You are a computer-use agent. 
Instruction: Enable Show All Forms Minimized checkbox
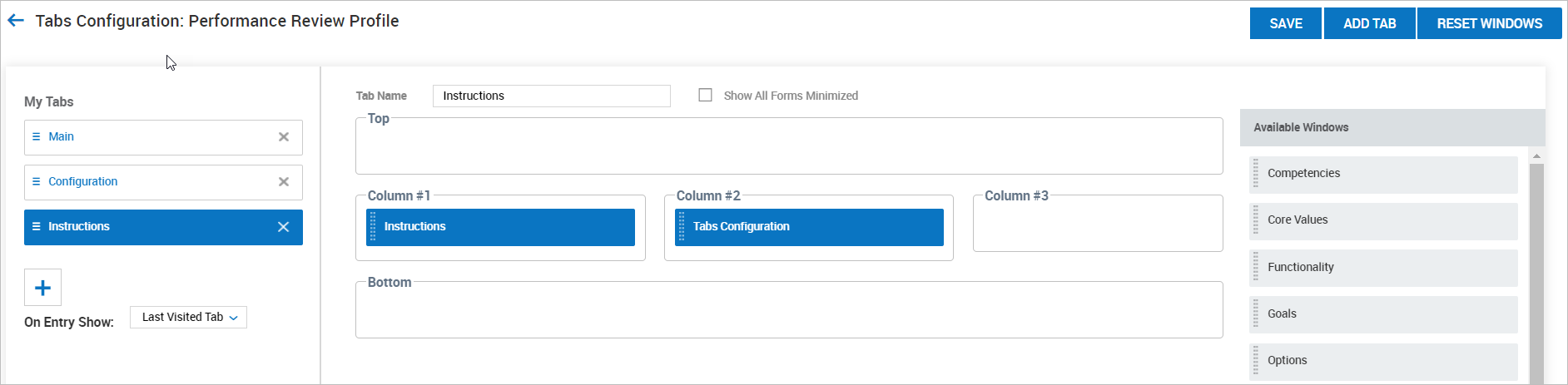(x=706, y=95)
